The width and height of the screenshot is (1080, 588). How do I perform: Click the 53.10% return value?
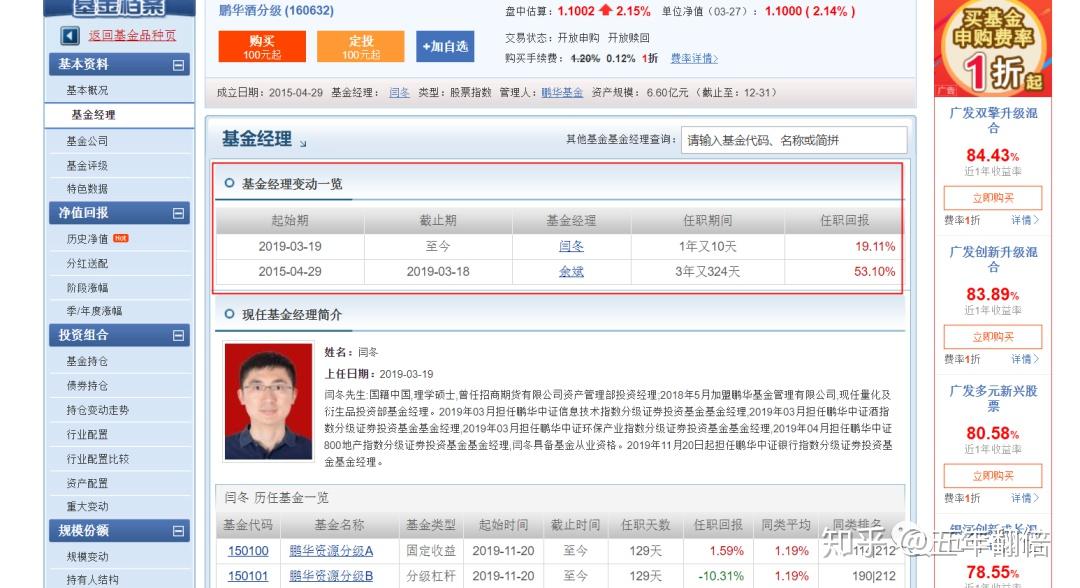[x=875, y=272]
